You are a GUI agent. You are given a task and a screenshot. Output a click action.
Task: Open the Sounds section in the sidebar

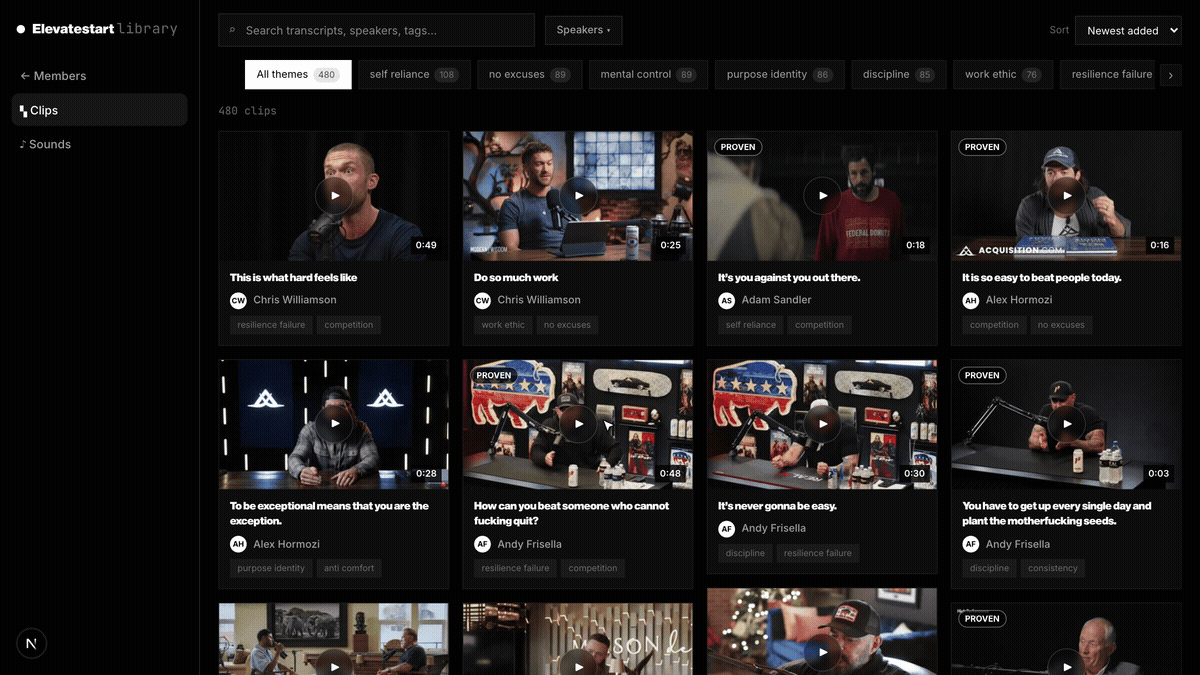(45, 144)
